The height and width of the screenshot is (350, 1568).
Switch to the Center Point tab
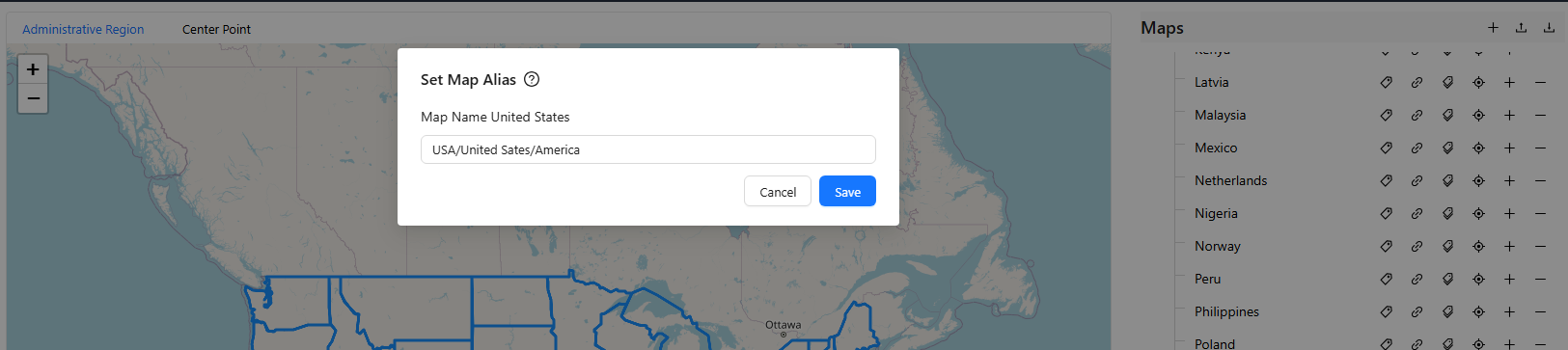coord(216,29)
